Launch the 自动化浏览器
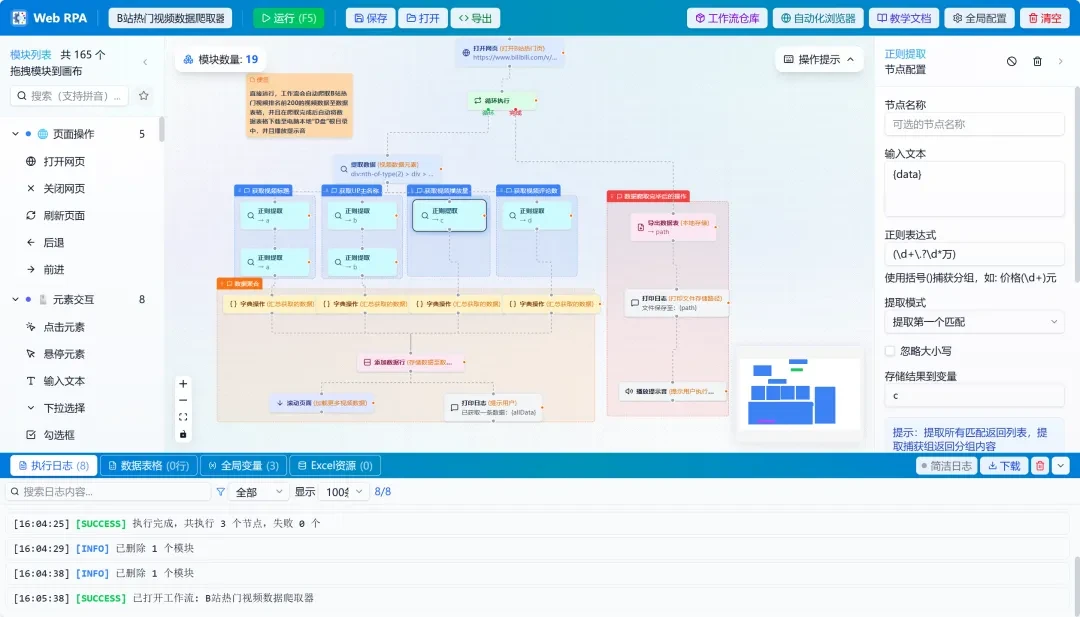Image resolution: width=1080 pixels, height=617 pixels. (x=818, y=19)
